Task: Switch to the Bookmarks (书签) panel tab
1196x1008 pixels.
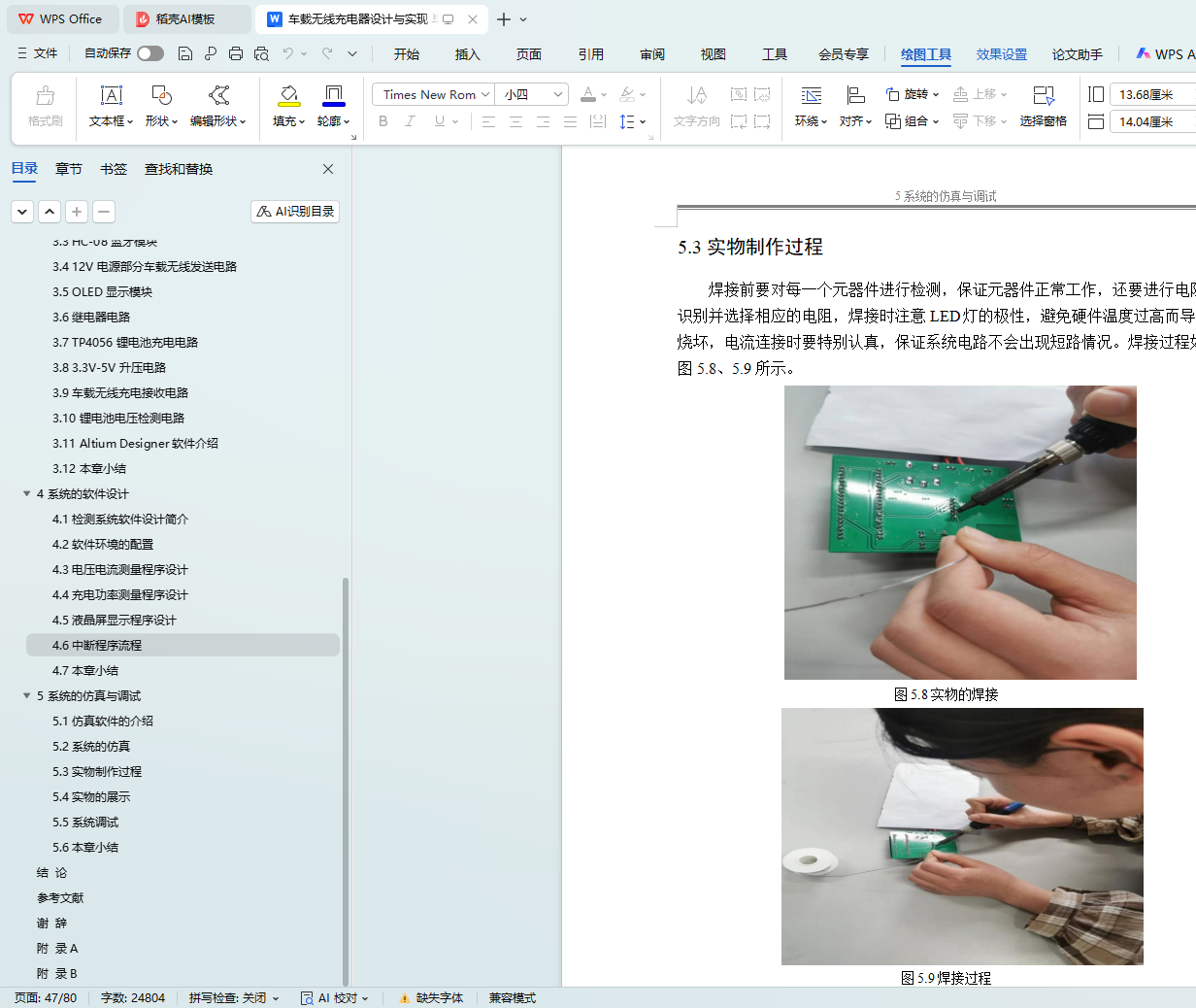Action: (114, 169)
